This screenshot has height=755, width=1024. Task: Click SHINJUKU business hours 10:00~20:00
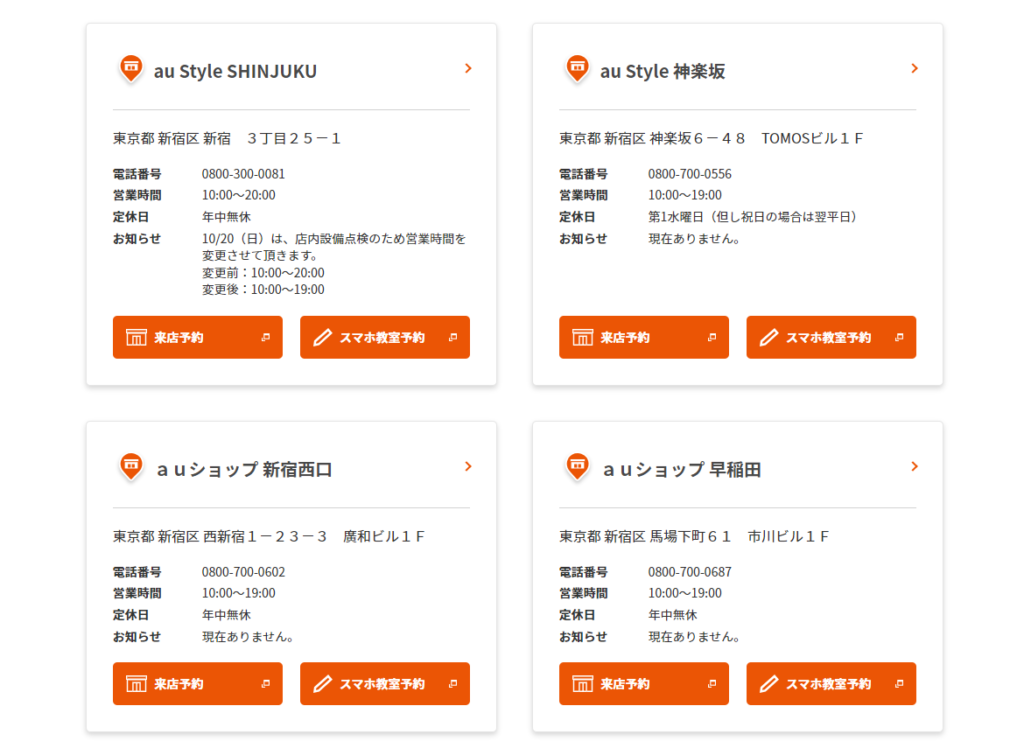[x=238, y=195]
